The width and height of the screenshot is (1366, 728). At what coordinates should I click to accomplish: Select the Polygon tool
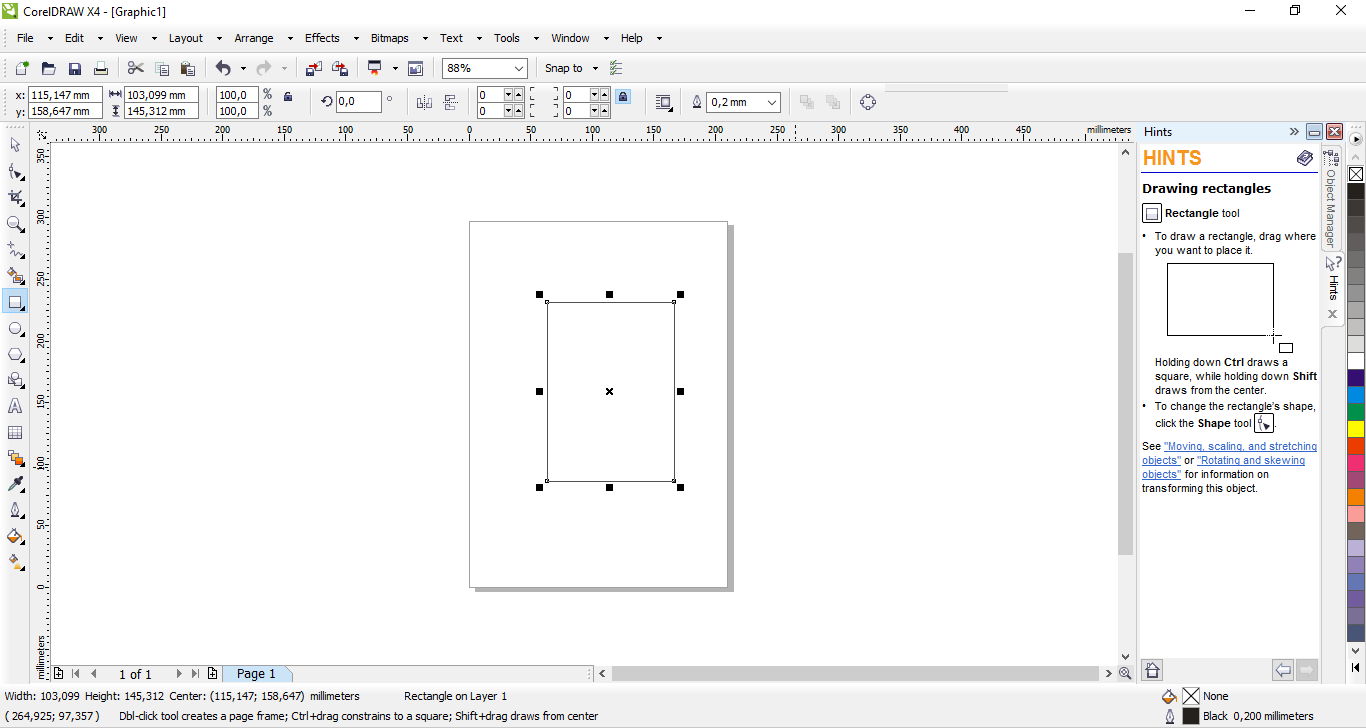(15, 355)
